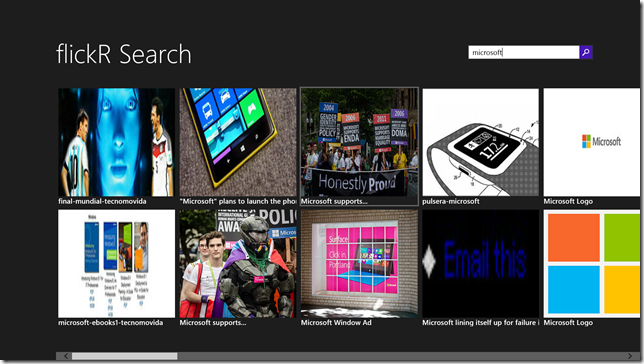Click the microsoft search text field
644x364 pixels.
(x=524, y=52)
